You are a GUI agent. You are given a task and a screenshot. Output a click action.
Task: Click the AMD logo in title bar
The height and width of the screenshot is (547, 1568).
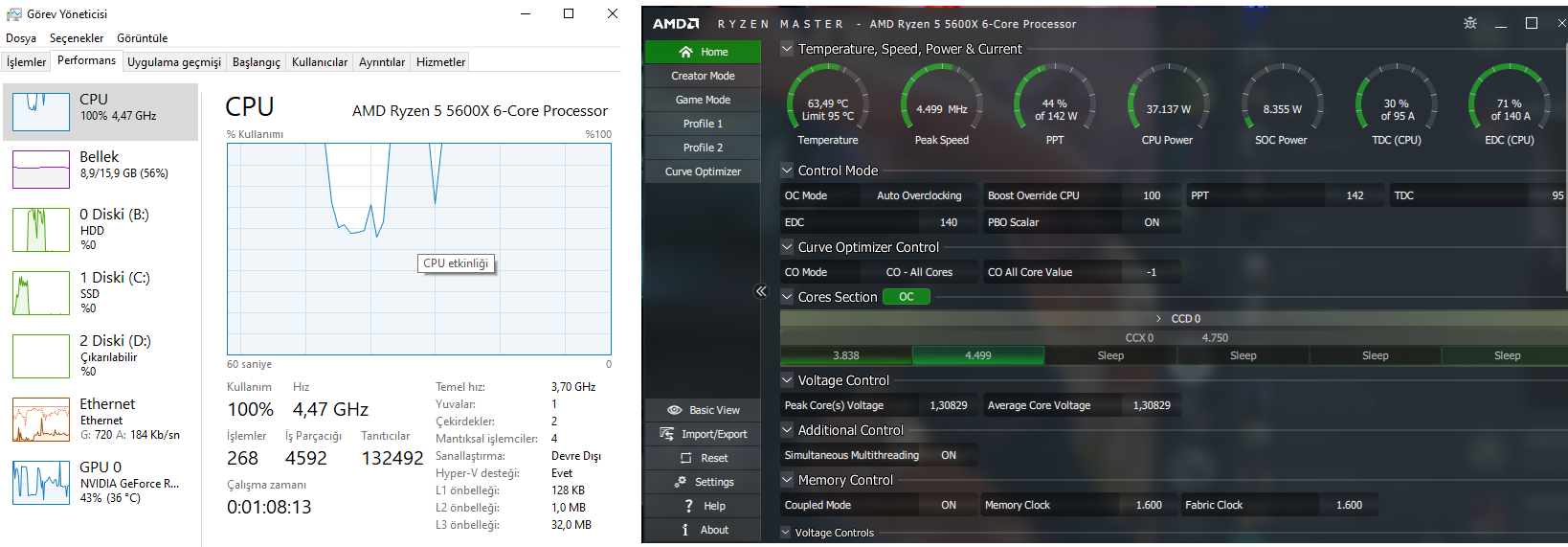[x=676, y=24]
